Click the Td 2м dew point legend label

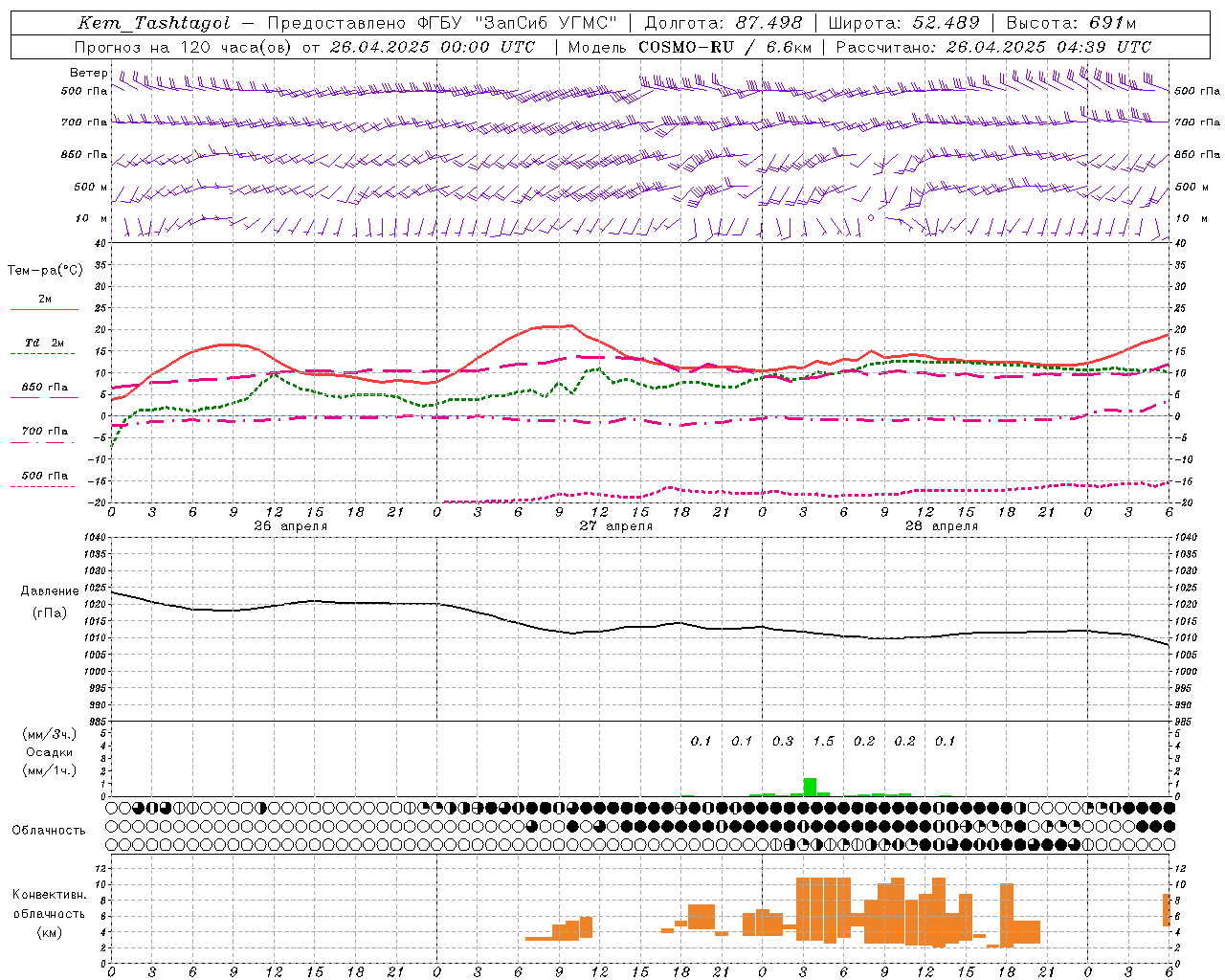(45, 343)
